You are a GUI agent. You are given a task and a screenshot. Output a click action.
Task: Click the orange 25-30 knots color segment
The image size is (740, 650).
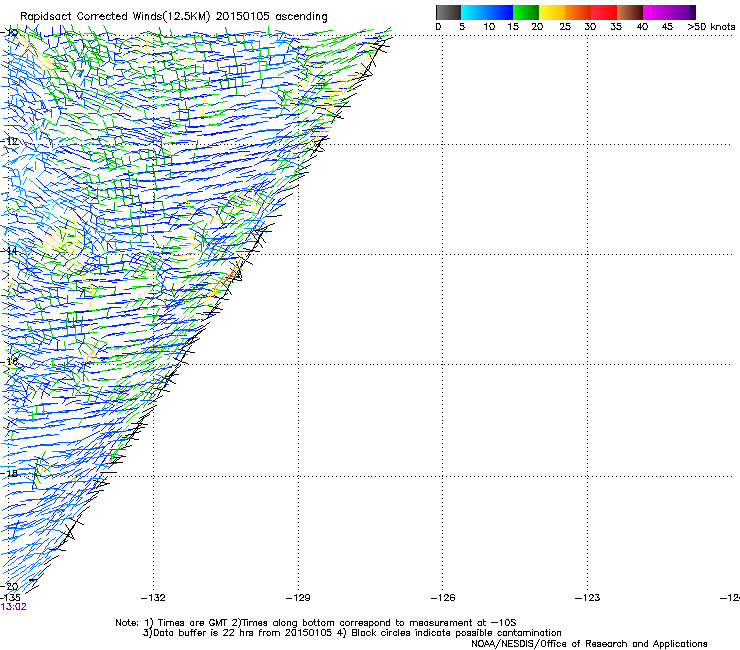[578, 12]
